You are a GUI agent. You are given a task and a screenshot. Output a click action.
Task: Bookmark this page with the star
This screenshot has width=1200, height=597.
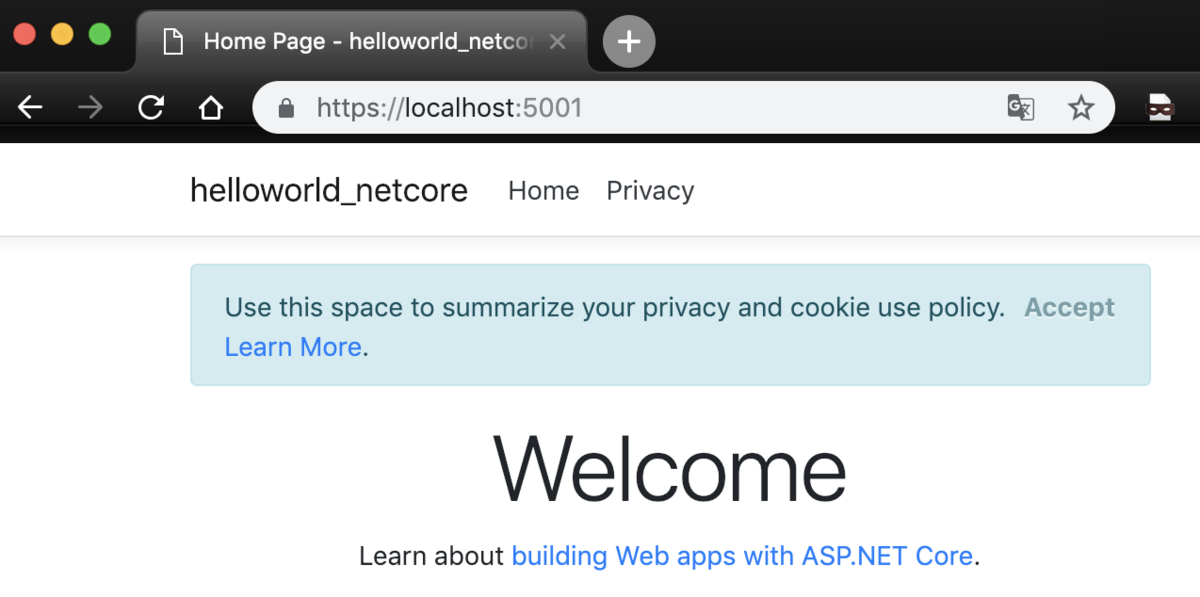(x=1081, y=107)
